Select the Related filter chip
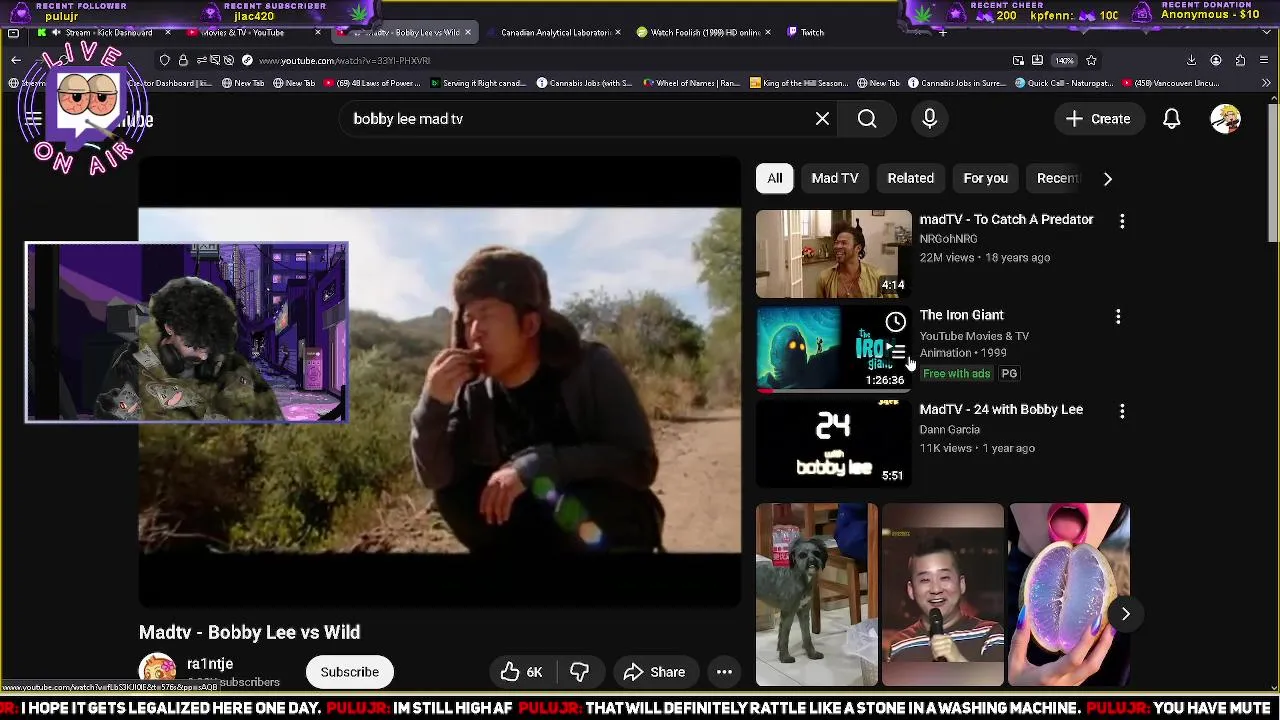 [911, 178]
